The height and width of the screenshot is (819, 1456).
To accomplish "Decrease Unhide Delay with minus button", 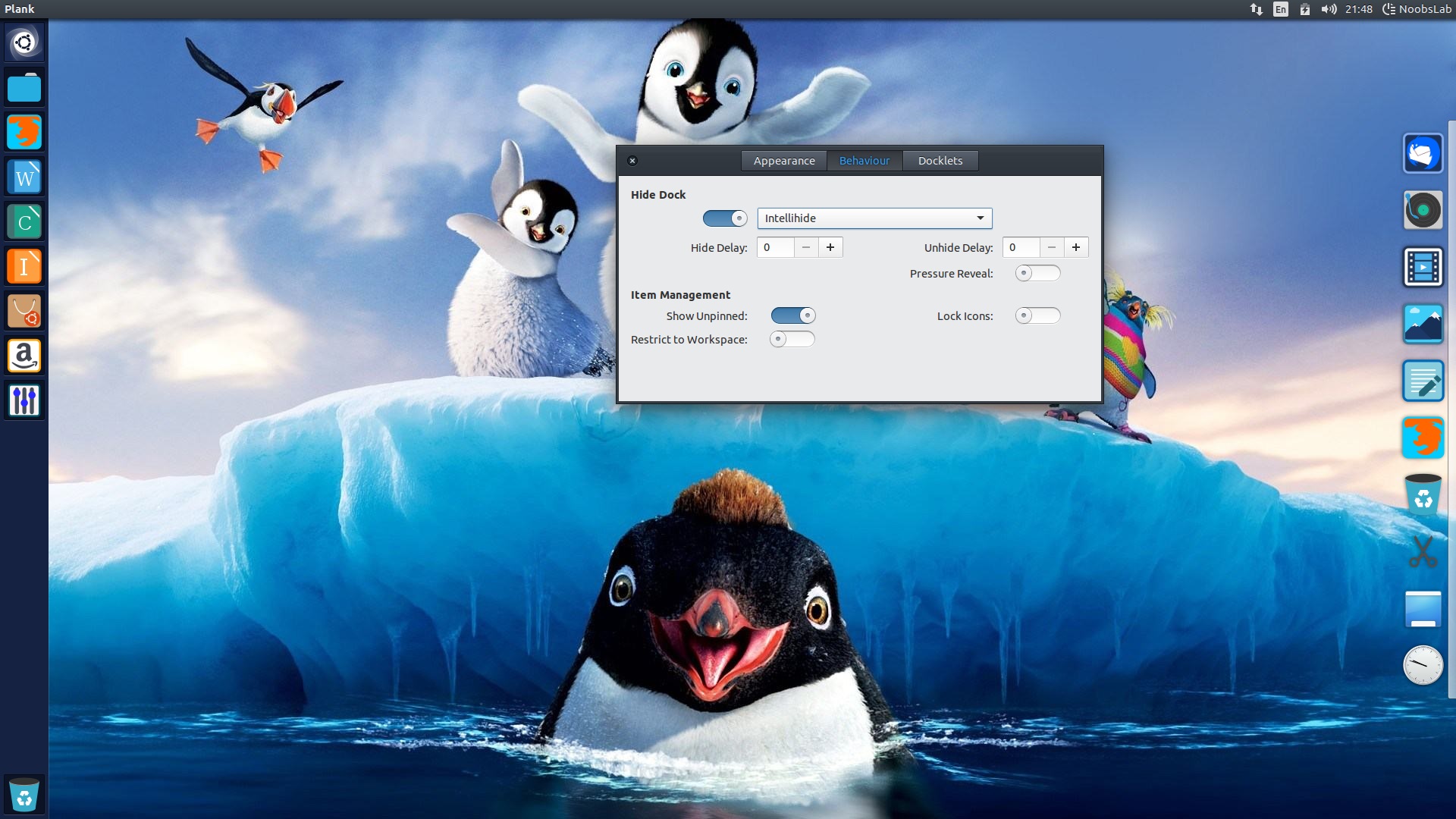I will point(1052,247).
